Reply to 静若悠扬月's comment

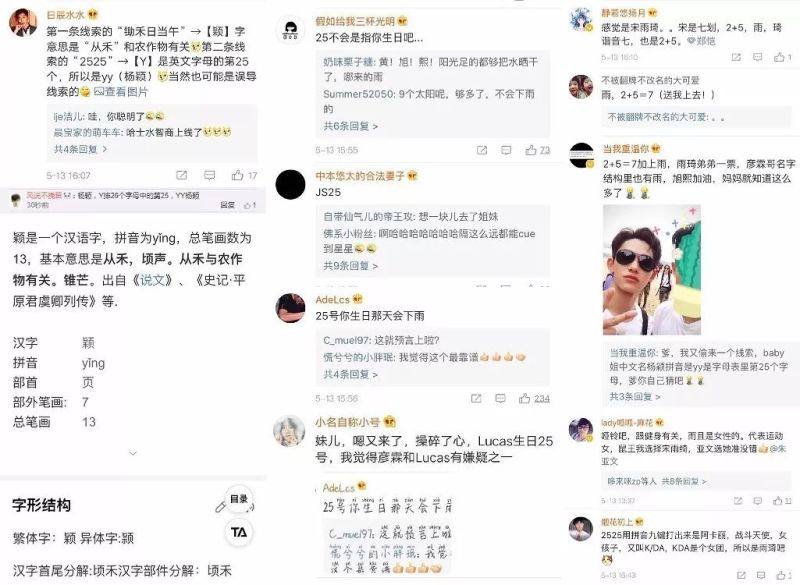(x=758, y=57)
